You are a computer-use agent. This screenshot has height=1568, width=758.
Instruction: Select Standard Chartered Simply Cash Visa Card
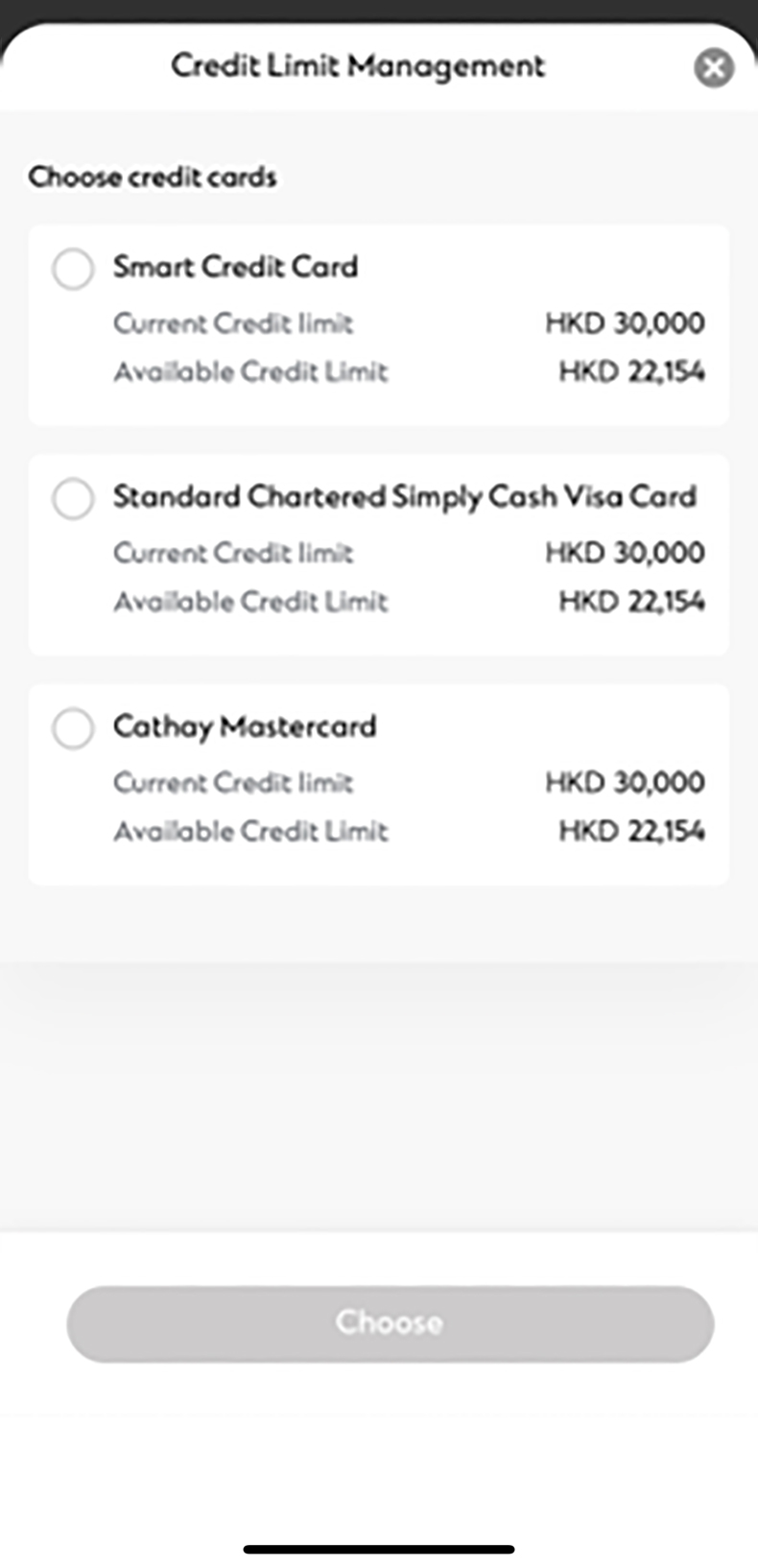(73, 499)
